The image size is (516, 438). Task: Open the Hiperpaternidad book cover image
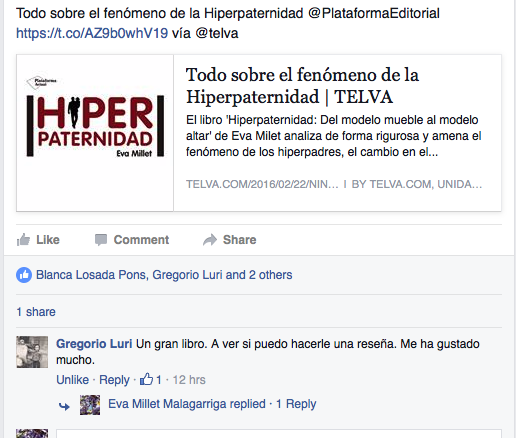coord(95,133)
